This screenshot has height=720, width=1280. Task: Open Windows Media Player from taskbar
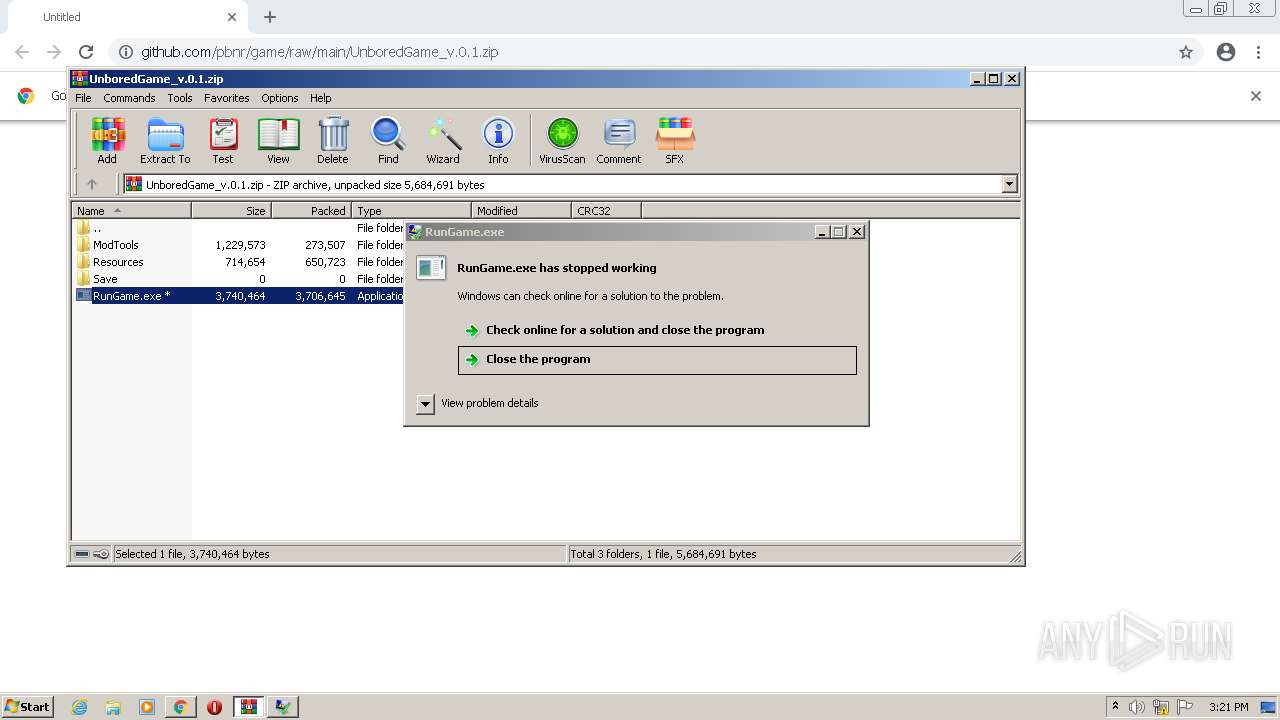point(147,707)
